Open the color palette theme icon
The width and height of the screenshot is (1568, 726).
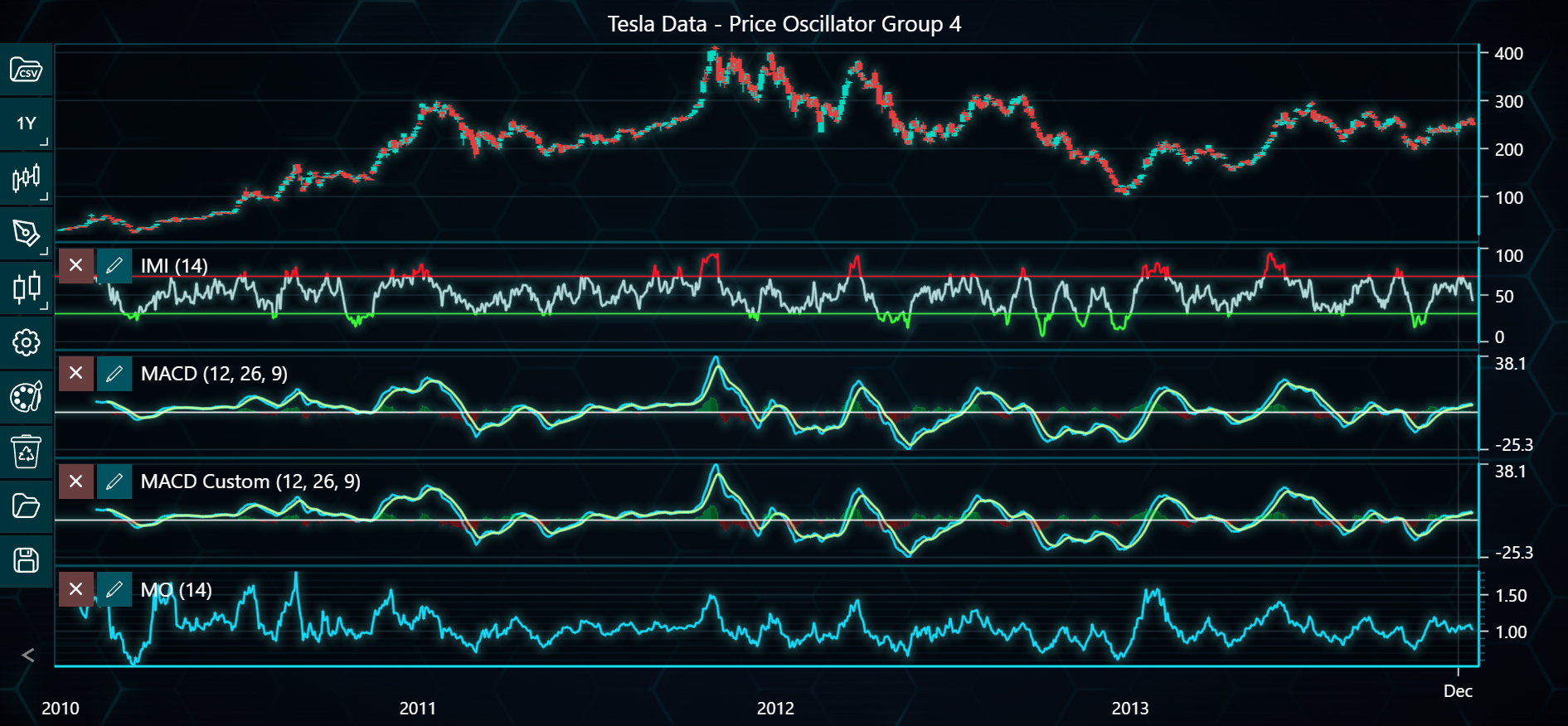pyautogui.click(x=26, y=397)
